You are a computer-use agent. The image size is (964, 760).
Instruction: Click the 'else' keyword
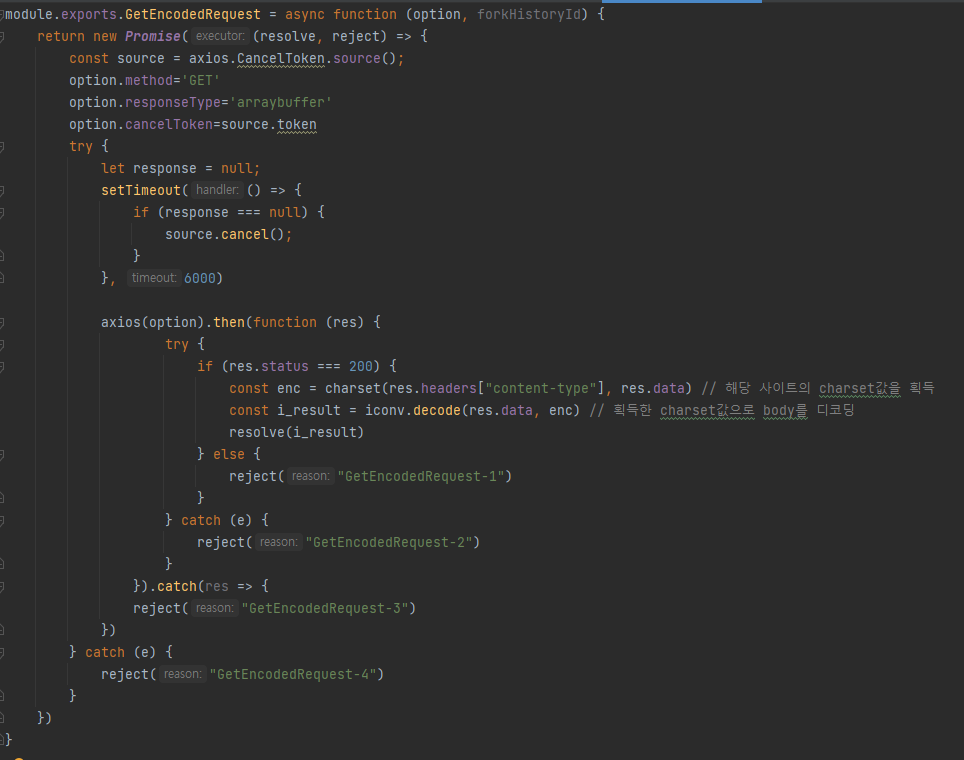coord(229,454)
